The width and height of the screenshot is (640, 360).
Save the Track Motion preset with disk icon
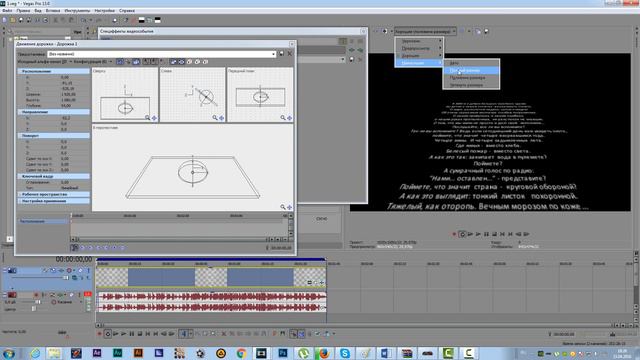point(281,54)
